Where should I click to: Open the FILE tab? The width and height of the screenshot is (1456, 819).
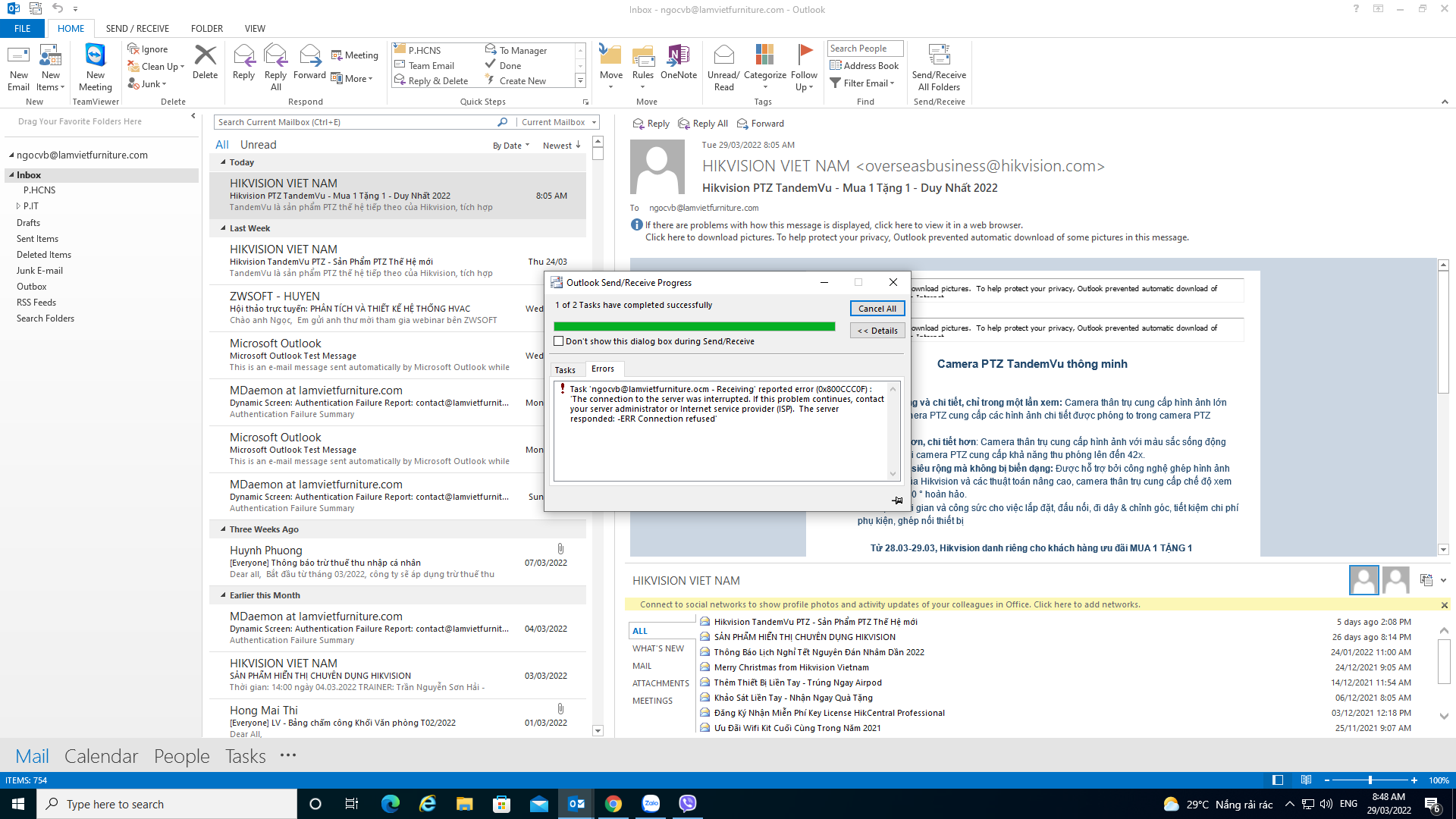23,29
